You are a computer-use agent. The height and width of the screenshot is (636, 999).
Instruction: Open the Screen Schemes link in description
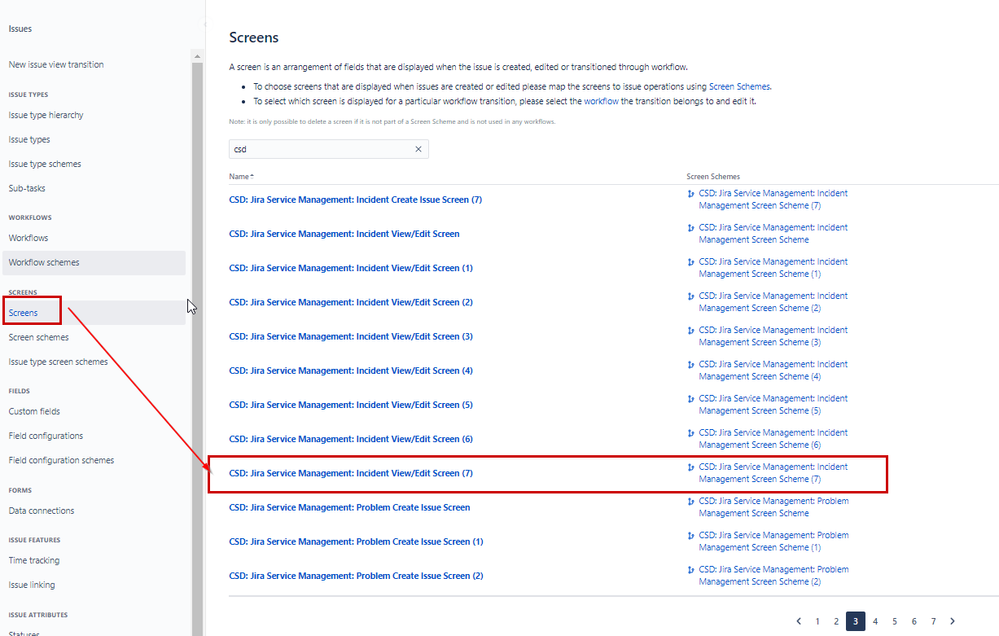[x=739, y=87]
